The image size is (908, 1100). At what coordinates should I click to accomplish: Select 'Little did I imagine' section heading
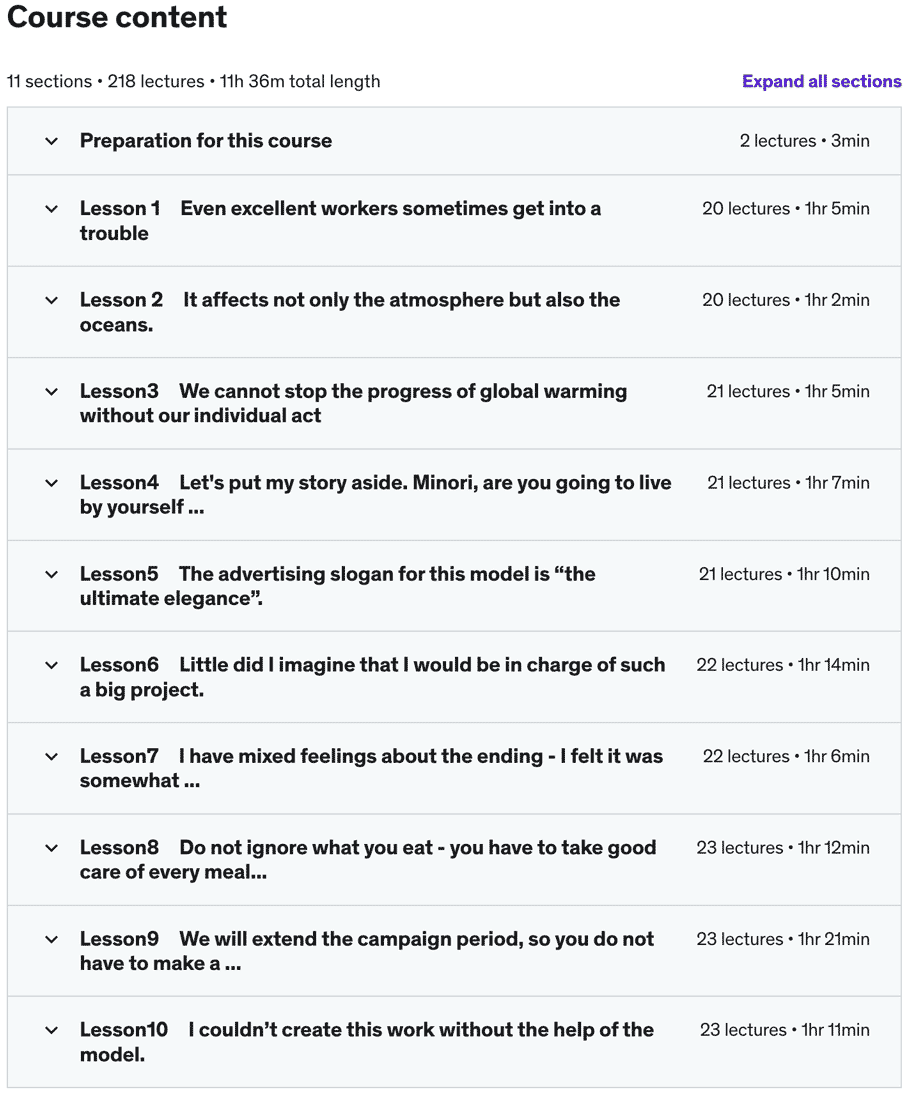point(421,665)
